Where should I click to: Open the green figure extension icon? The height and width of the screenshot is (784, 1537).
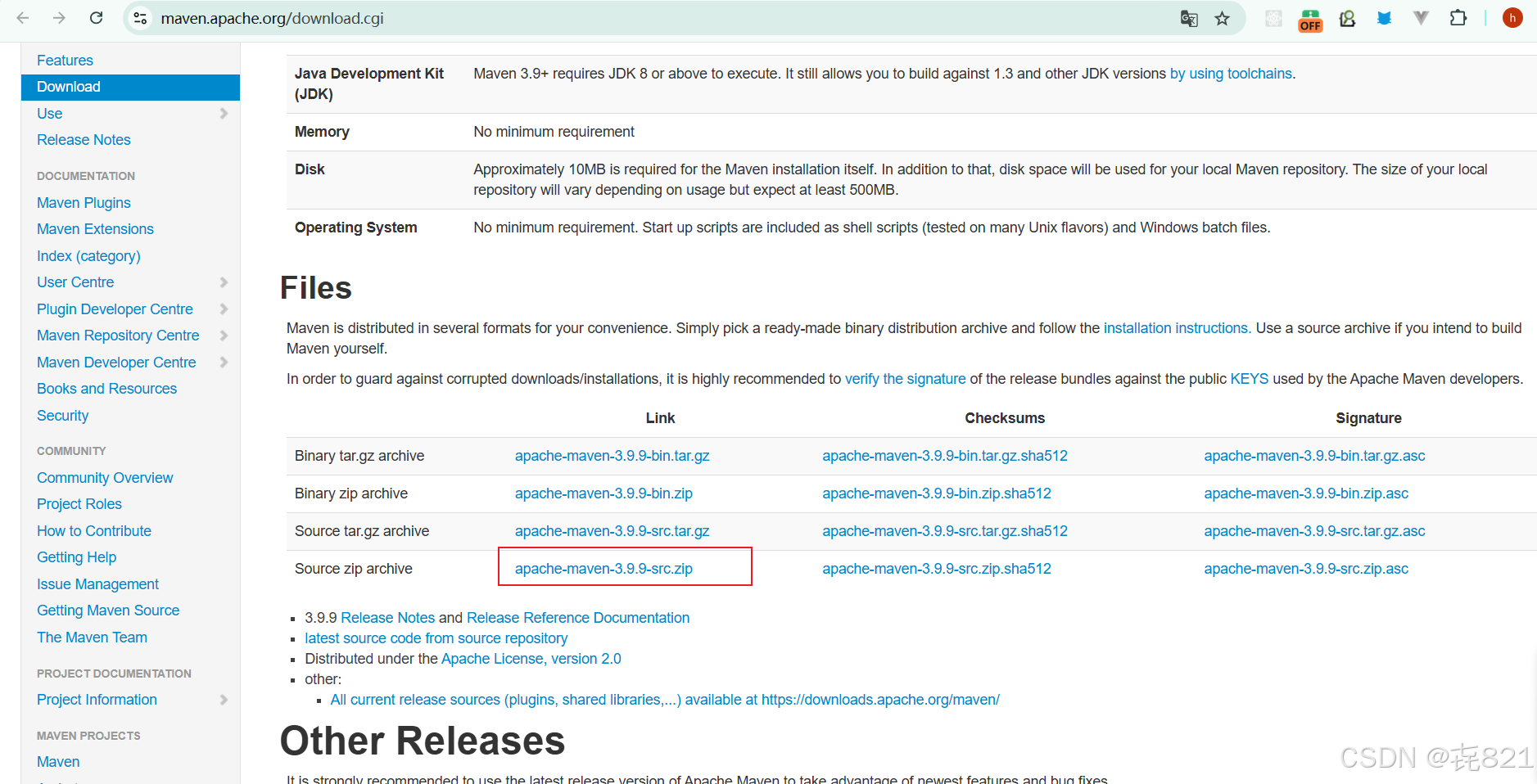point(1347,18)
